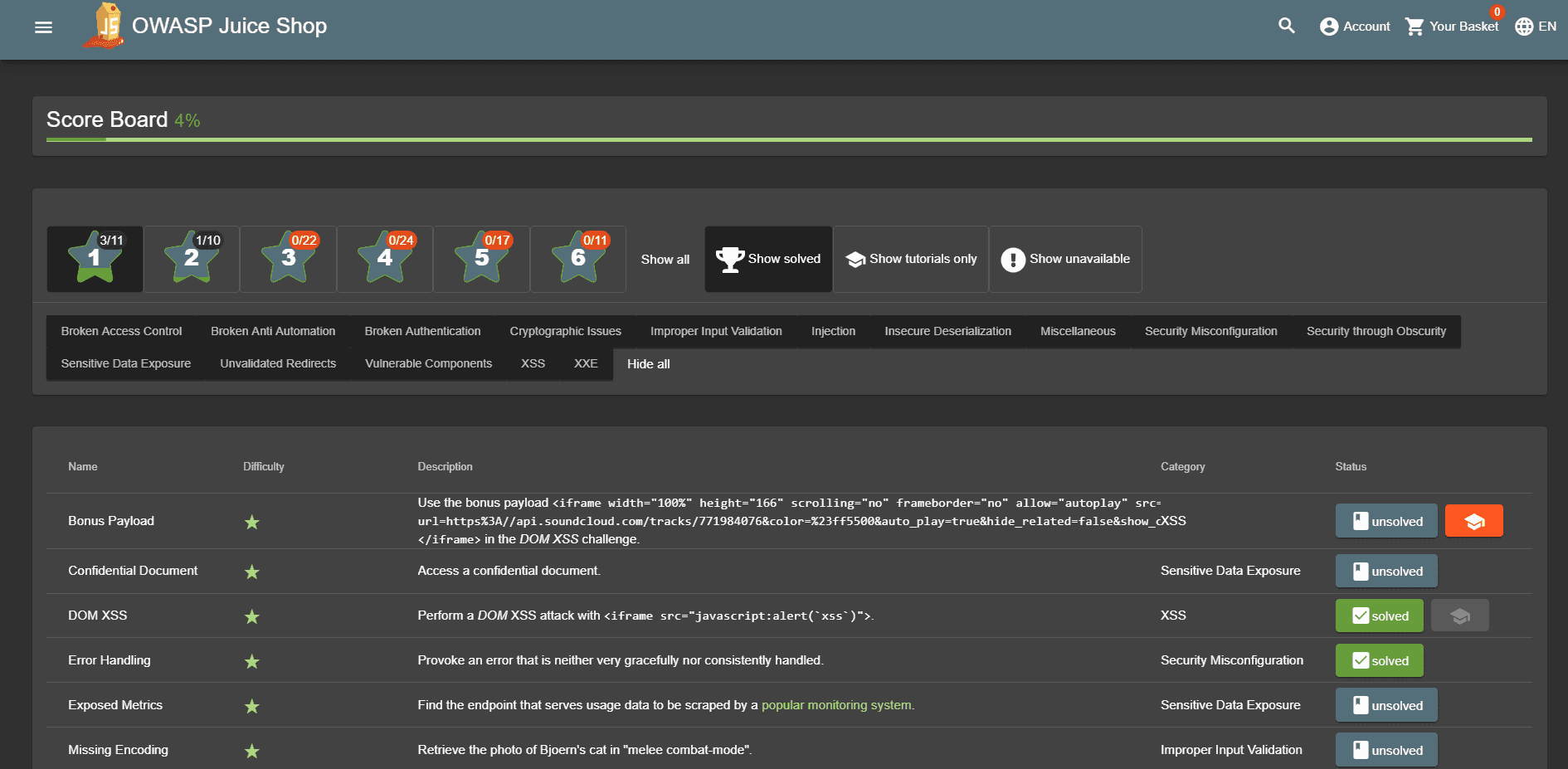Click the Juice Shop logo icon
Screen dimensions: 1568x769
pos(104,26)
